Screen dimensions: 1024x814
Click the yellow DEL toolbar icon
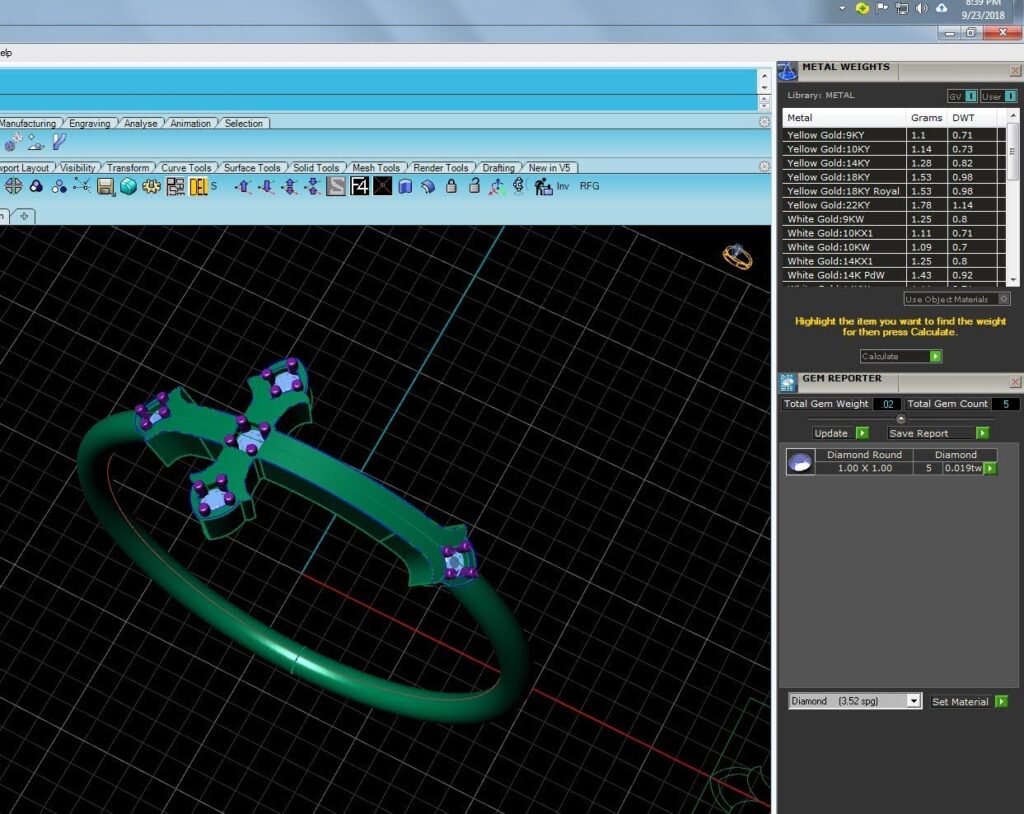(x=198, y=187)
